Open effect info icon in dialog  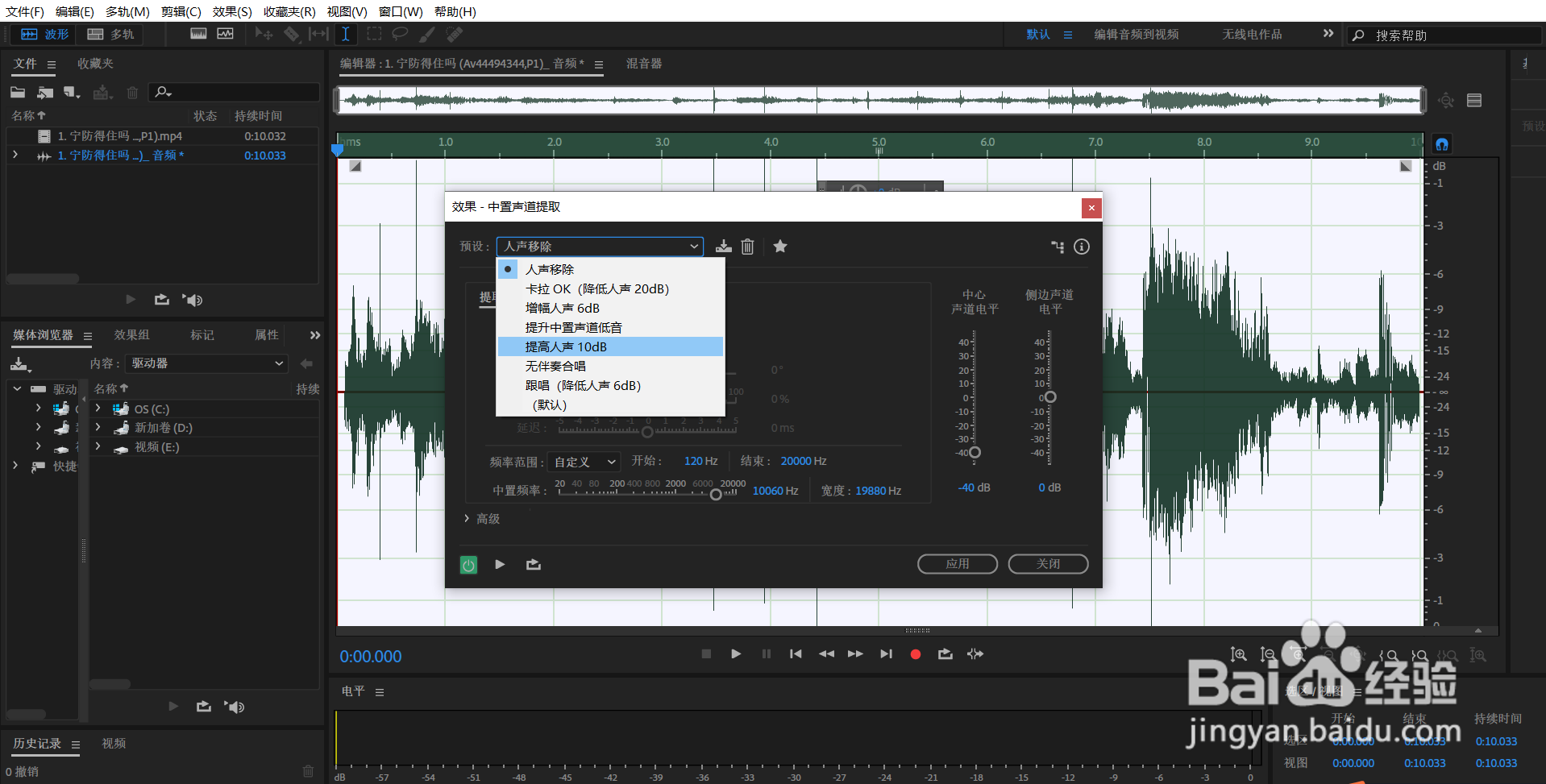1082,247
